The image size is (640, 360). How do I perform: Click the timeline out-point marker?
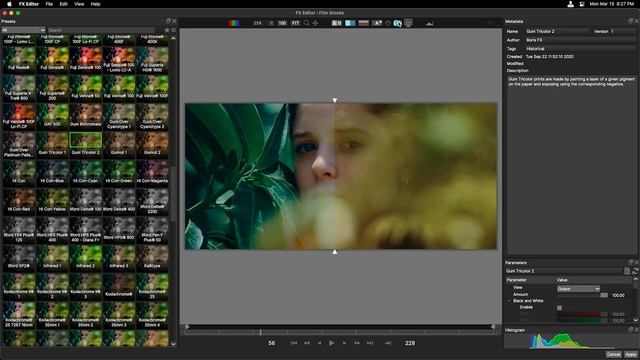493,327
